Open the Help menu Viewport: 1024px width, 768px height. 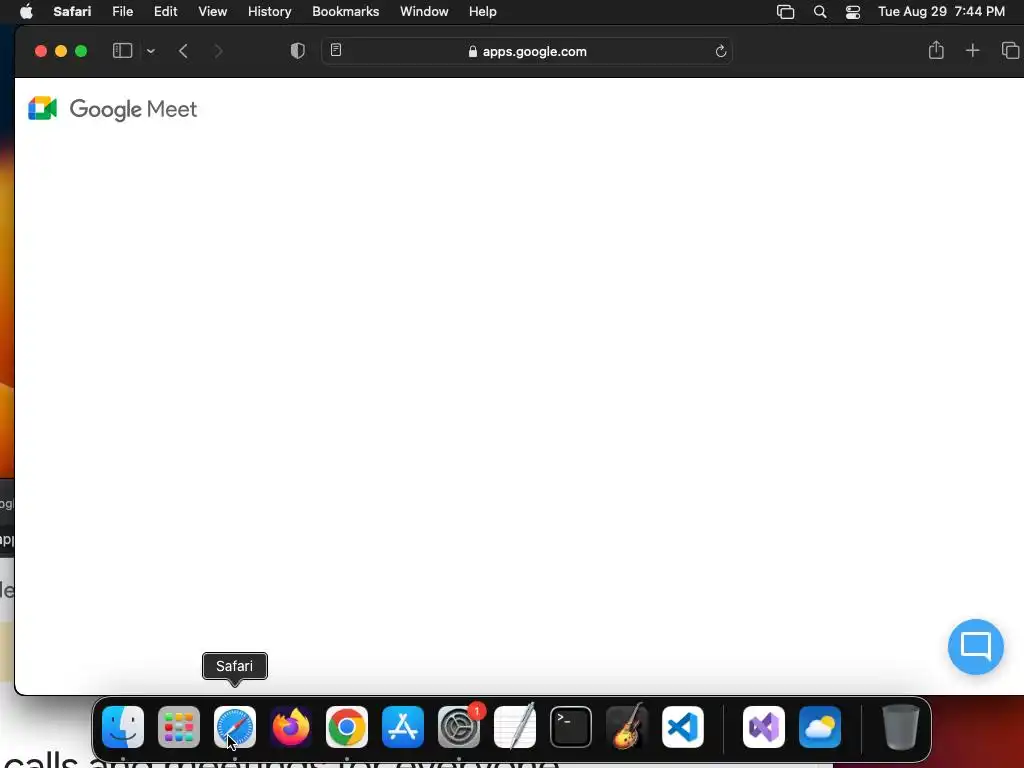pos(483,11)
